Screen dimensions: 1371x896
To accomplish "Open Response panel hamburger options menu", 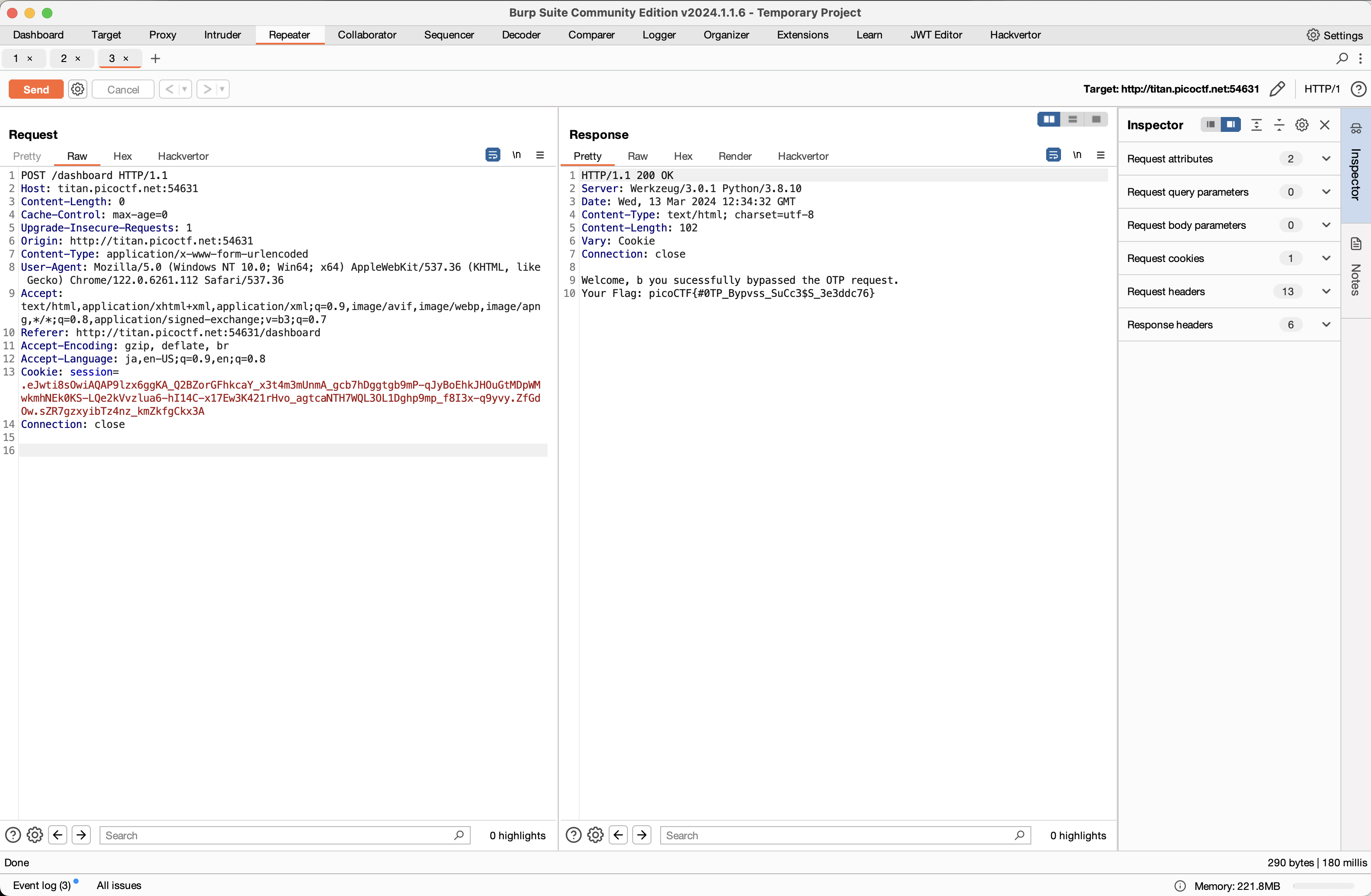I will click(1100, 155).
